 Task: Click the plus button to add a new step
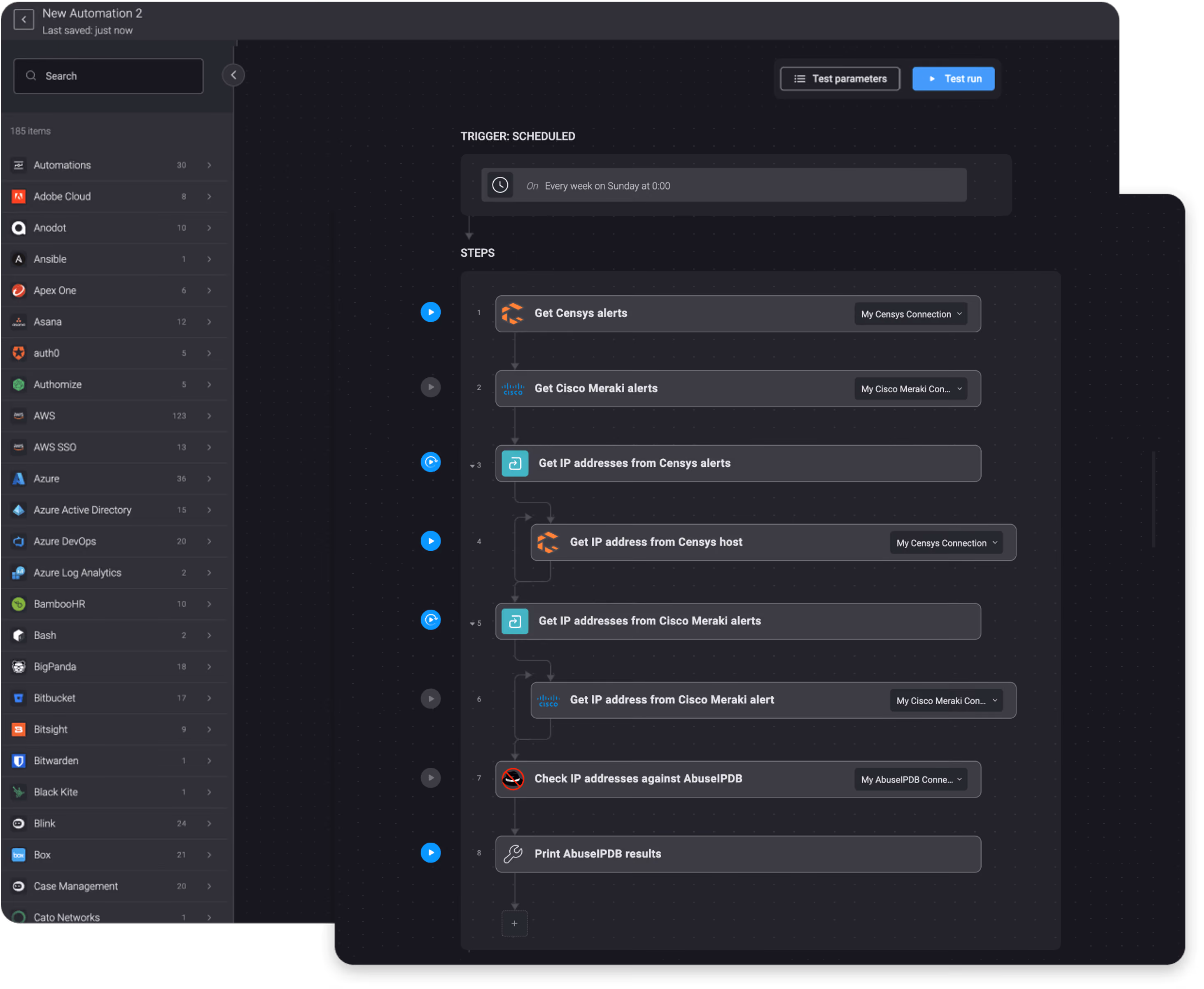tap(515, 924)
